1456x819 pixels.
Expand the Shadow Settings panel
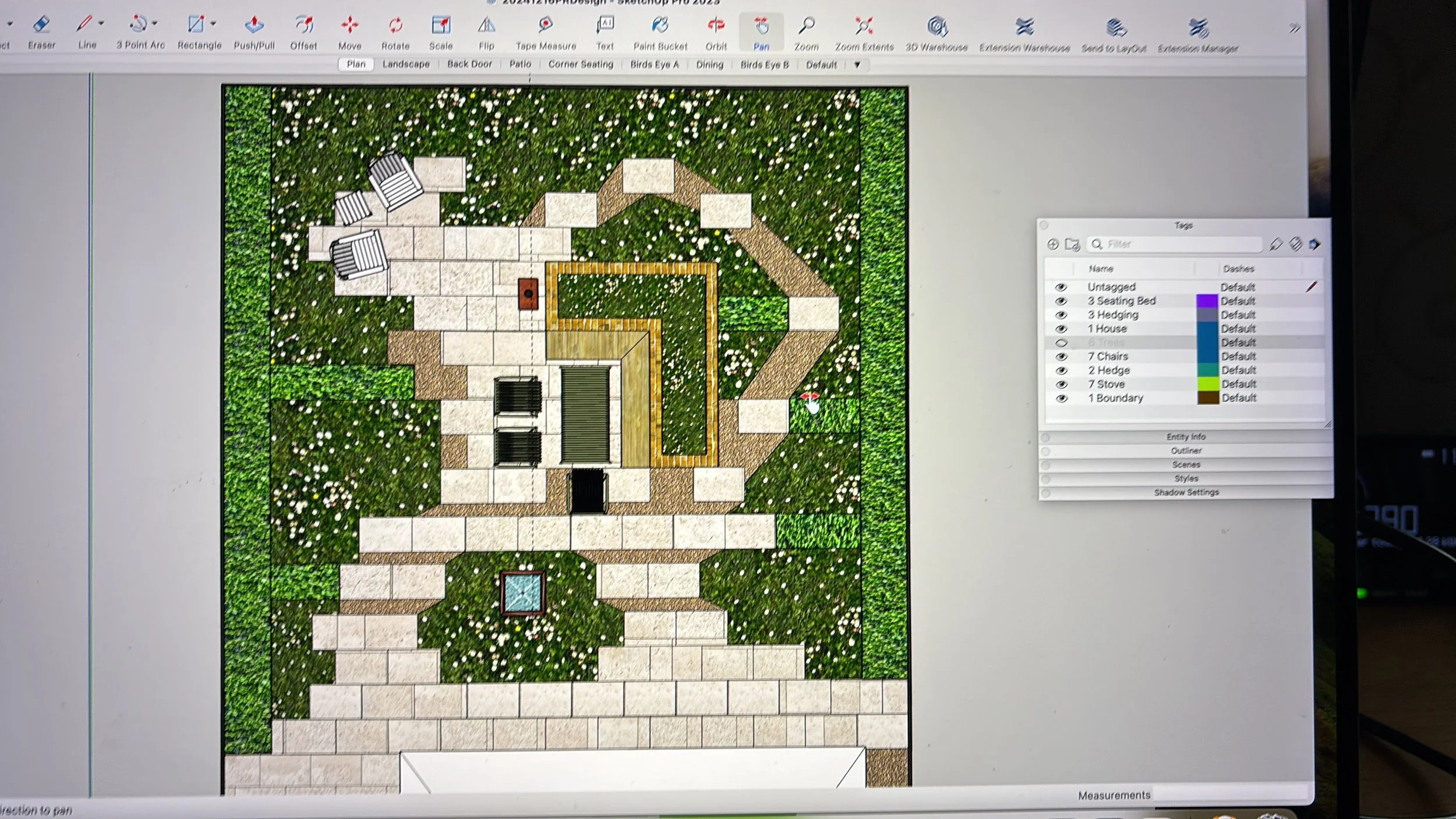1186,493
